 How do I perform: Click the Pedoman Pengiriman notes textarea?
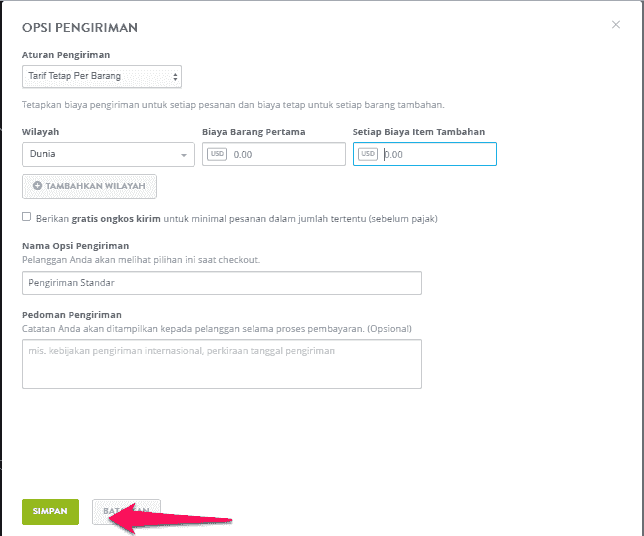point(222,364)
